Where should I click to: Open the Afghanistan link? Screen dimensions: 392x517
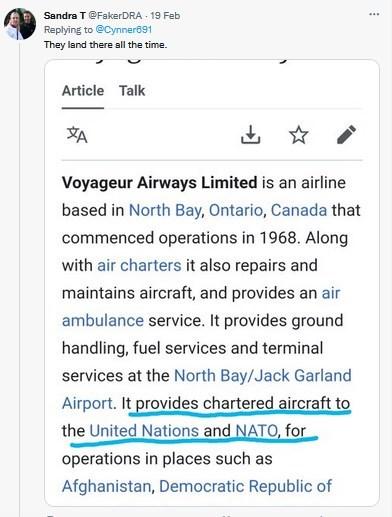point(107,486)
